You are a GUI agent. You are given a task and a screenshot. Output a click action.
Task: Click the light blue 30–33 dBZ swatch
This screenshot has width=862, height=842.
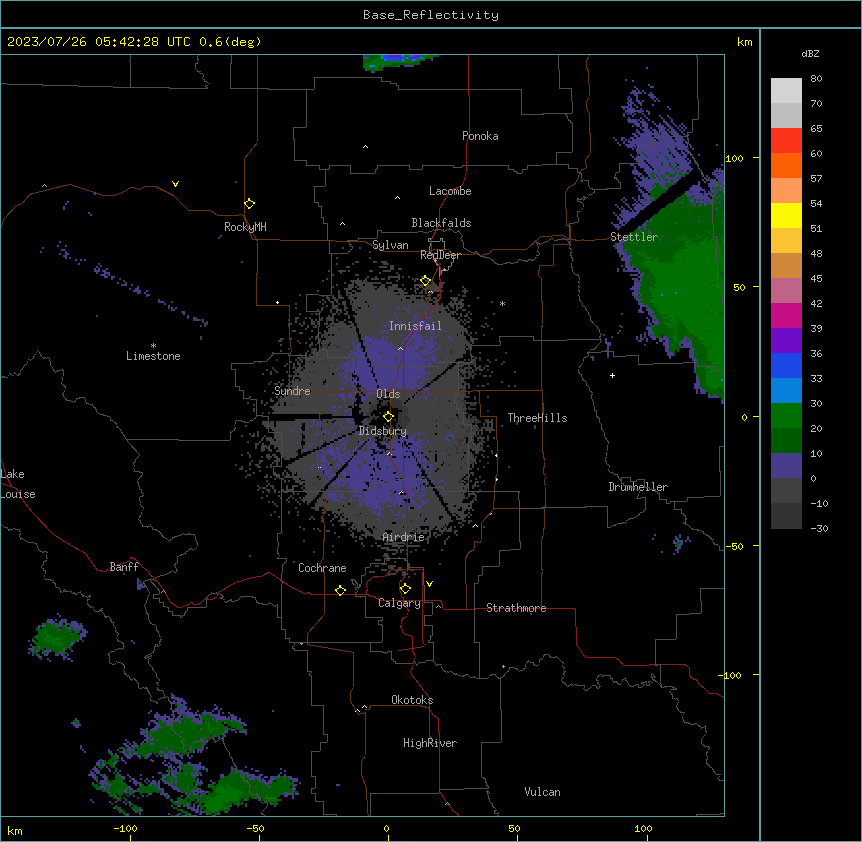[x=786, y=391]
